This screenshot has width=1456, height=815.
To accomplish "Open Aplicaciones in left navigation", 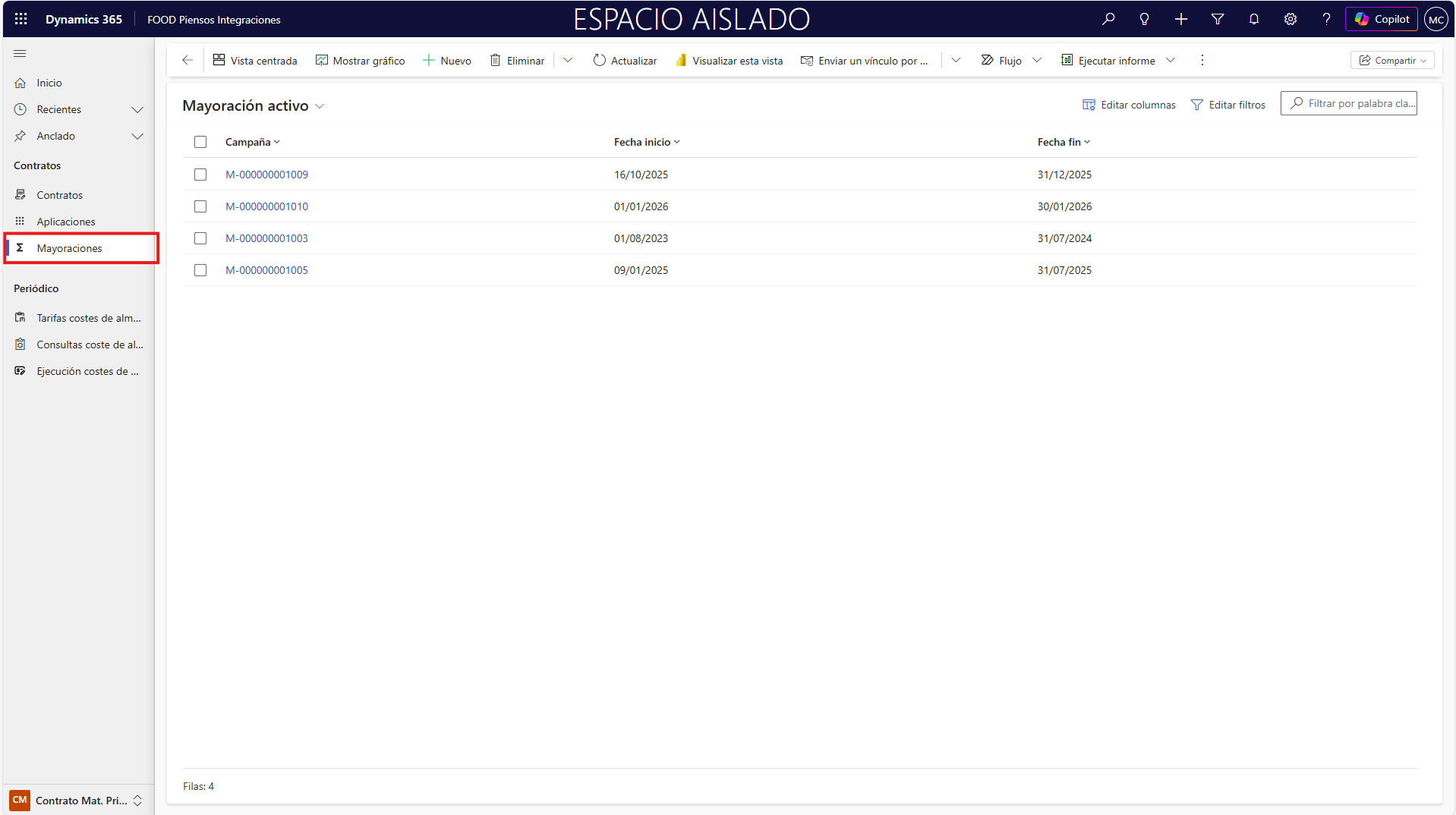I will point(66,222).
